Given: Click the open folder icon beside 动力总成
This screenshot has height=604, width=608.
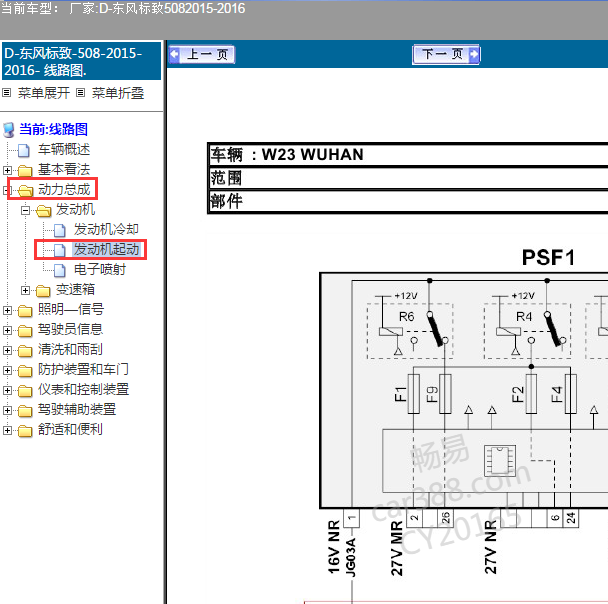Looking at the screenshot, I should coord(25,190).
